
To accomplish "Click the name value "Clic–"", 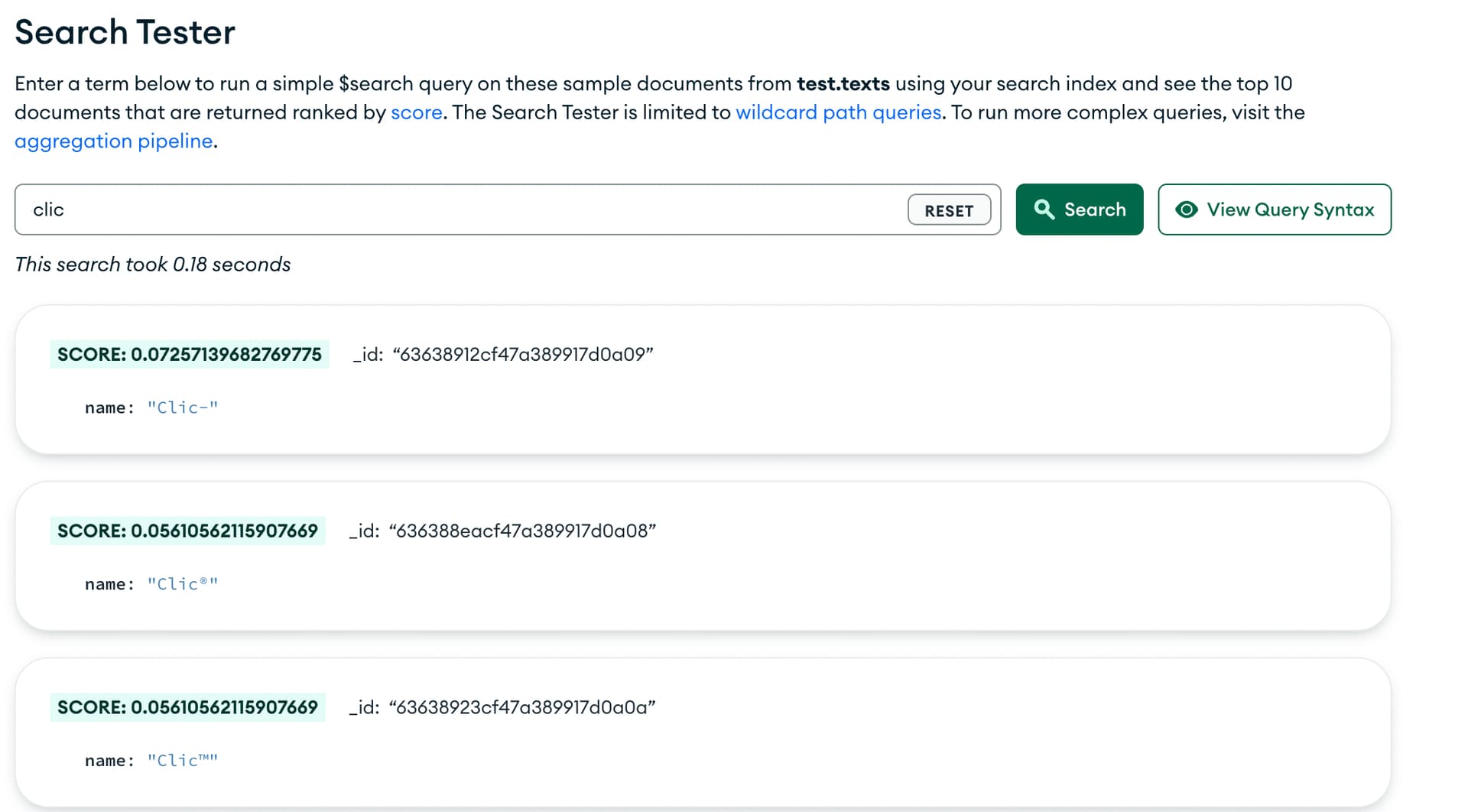I will pos(182,408).
